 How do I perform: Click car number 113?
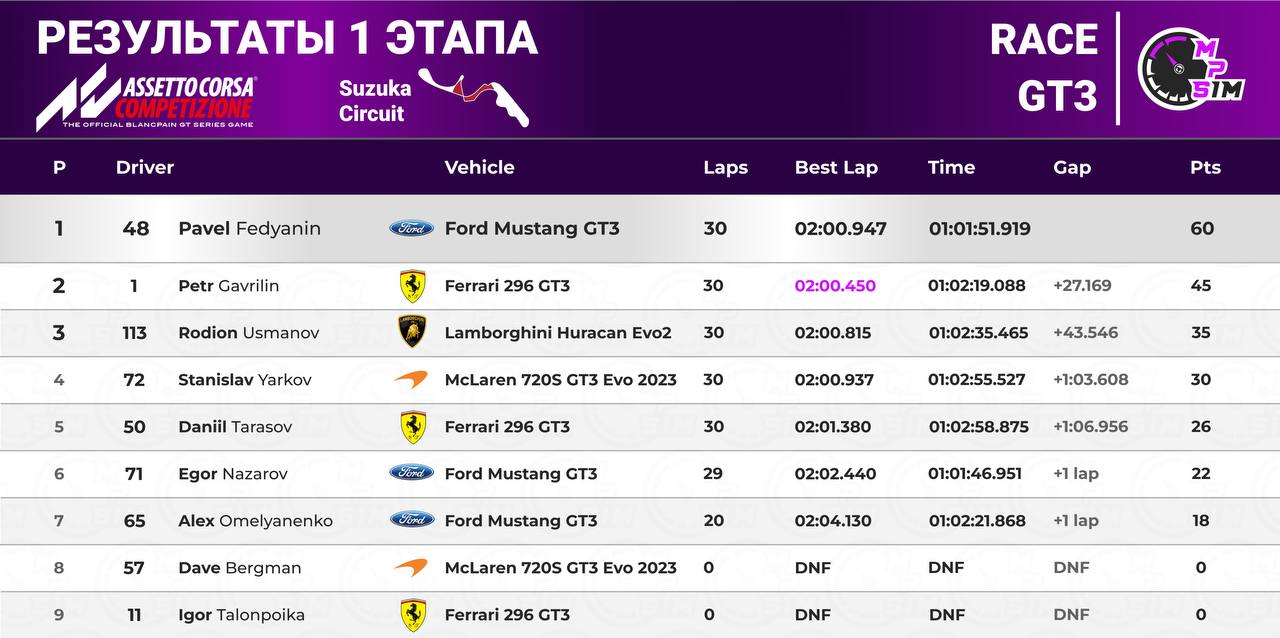[x=134, y=333]
